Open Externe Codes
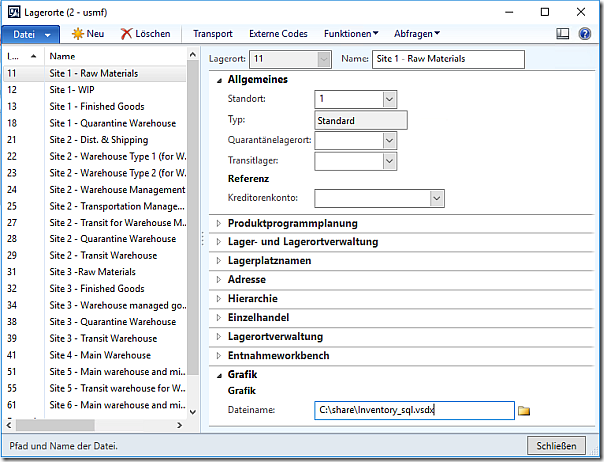Screen dimensions: 604x462 tap(278, 34)
